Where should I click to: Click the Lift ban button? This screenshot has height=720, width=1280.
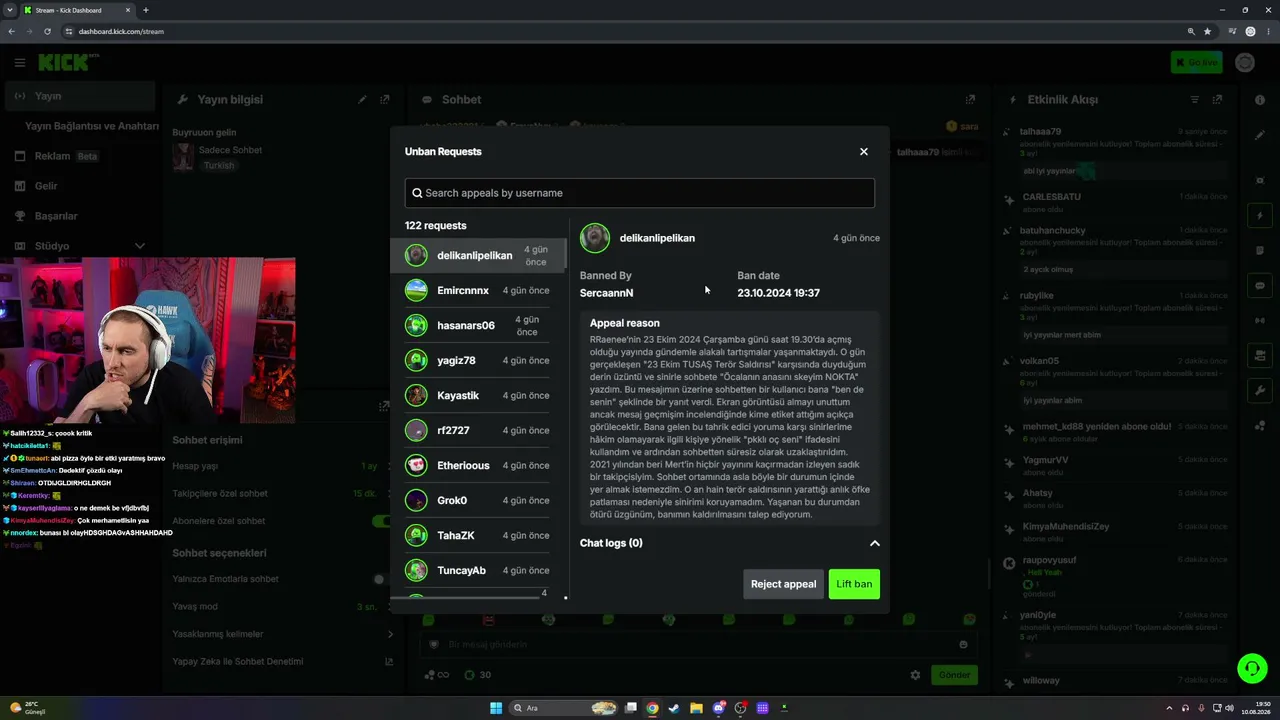[x=854, y=584]
